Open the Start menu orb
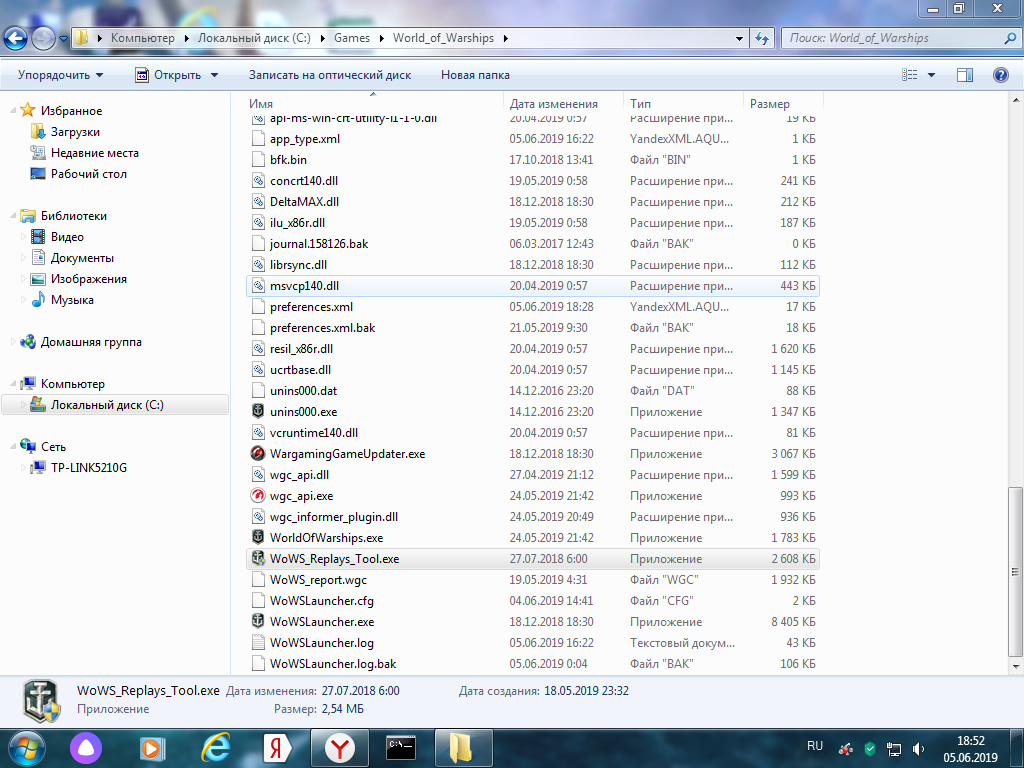1024x768 pixels. tap(27, 748)
